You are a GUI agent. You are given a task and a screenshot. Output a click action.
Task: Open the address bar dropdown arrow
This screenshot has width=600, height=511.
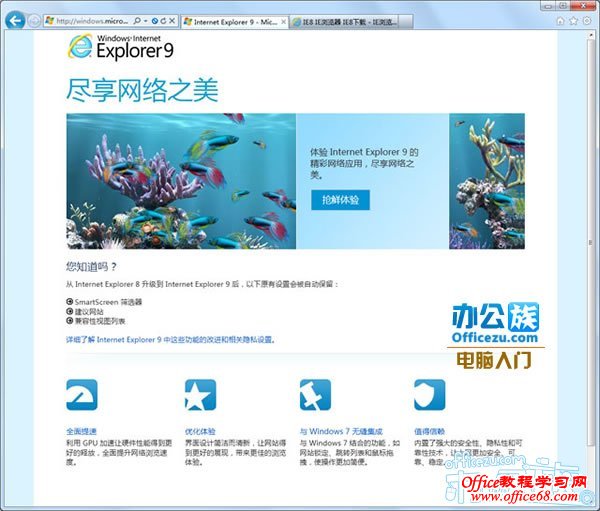145,21
